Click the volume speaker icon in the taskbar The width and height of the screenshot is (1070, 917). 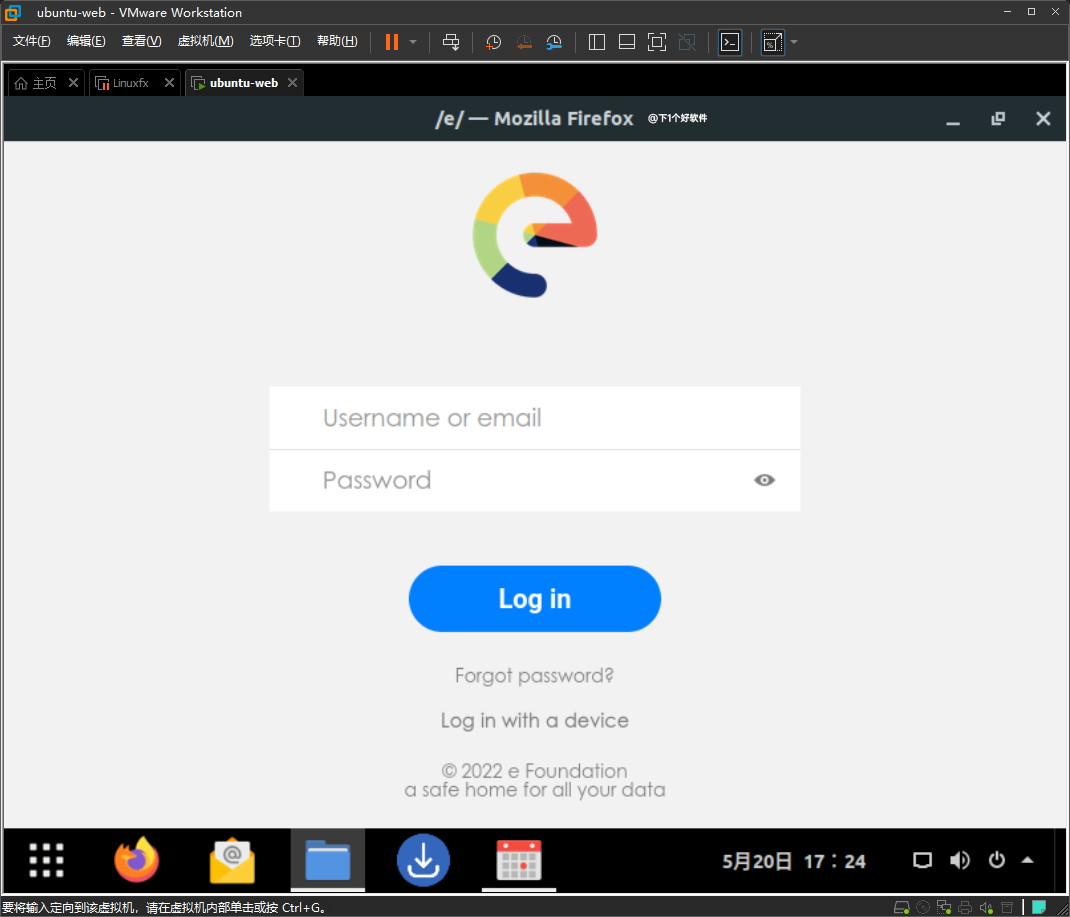[x=959, y=860]
